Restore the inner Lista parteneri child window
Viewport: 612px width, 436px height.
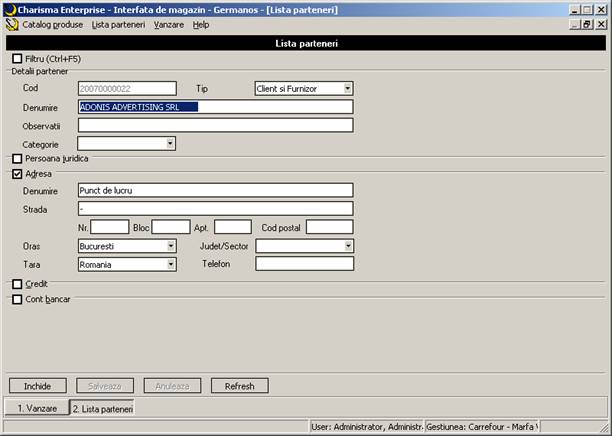click(587, 25)
